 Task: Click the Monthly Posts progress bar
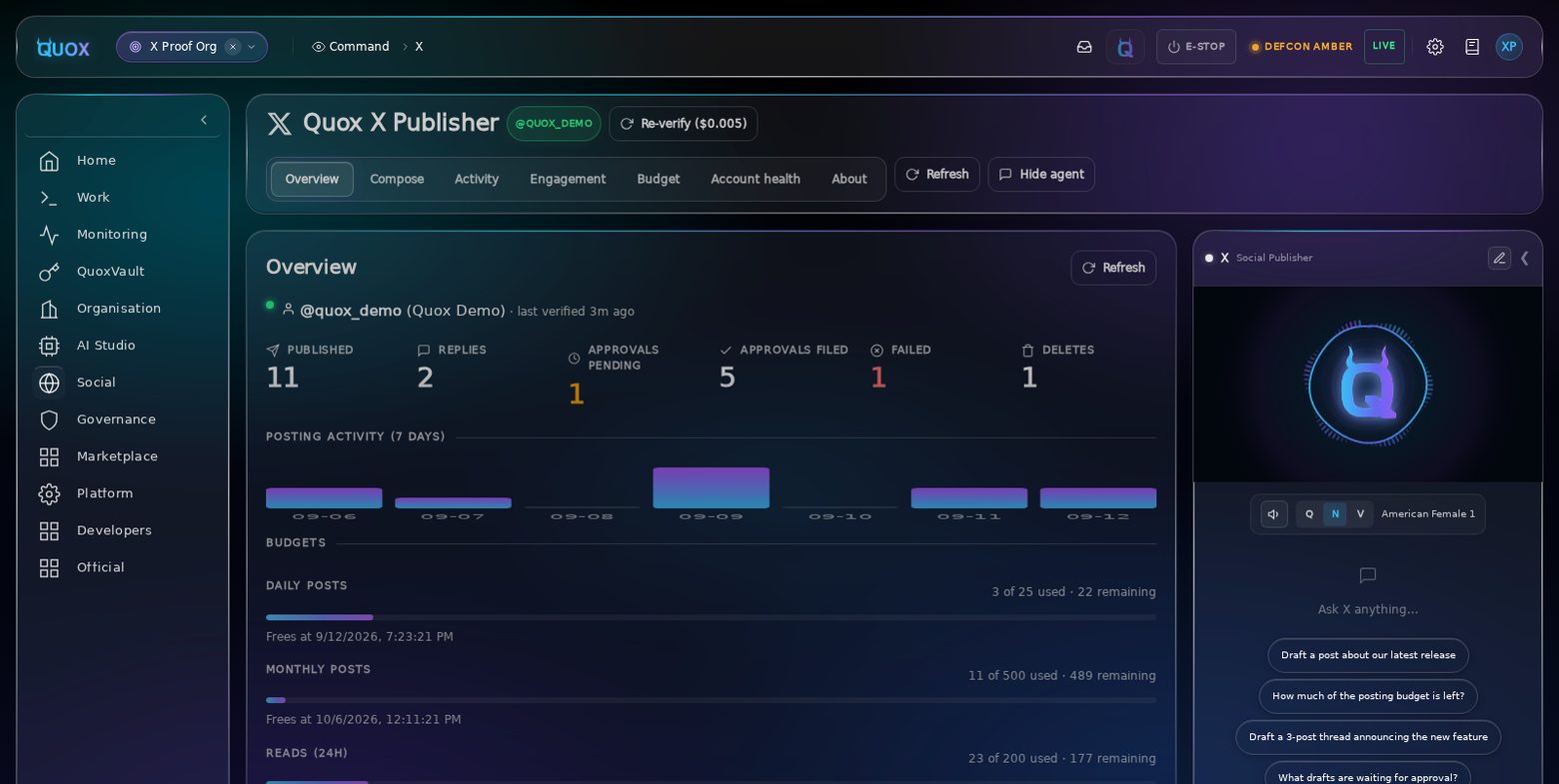click(x=711, y=700)
